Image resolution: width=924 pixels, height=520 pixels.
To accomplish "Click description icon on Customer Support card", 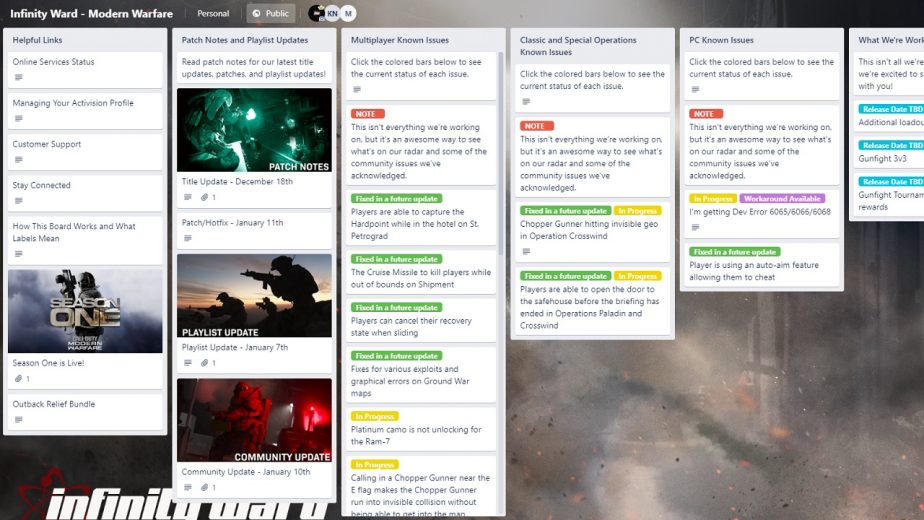I will click(19, 160).
